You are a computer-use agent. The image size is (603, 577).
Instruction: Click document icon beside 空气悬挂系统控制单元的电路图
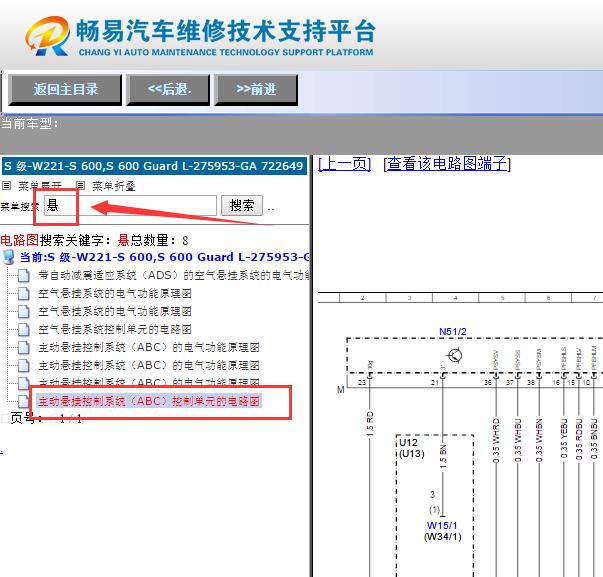tap(24, 329)
